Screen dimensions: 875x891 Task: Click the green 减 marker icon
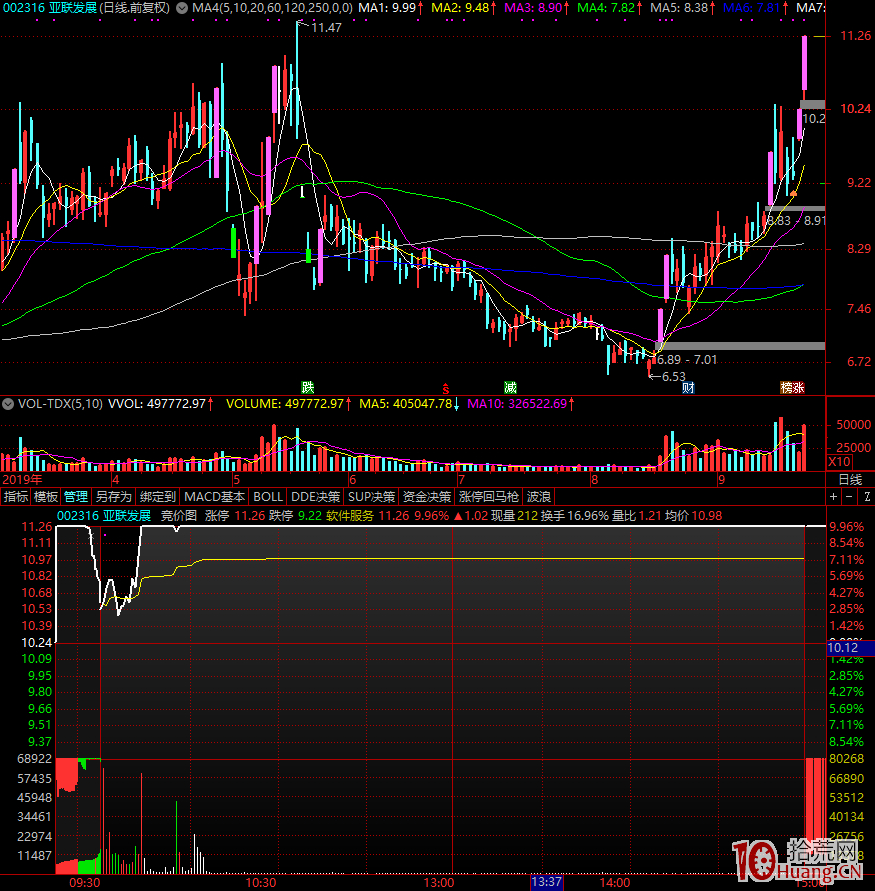click(510, 388)
